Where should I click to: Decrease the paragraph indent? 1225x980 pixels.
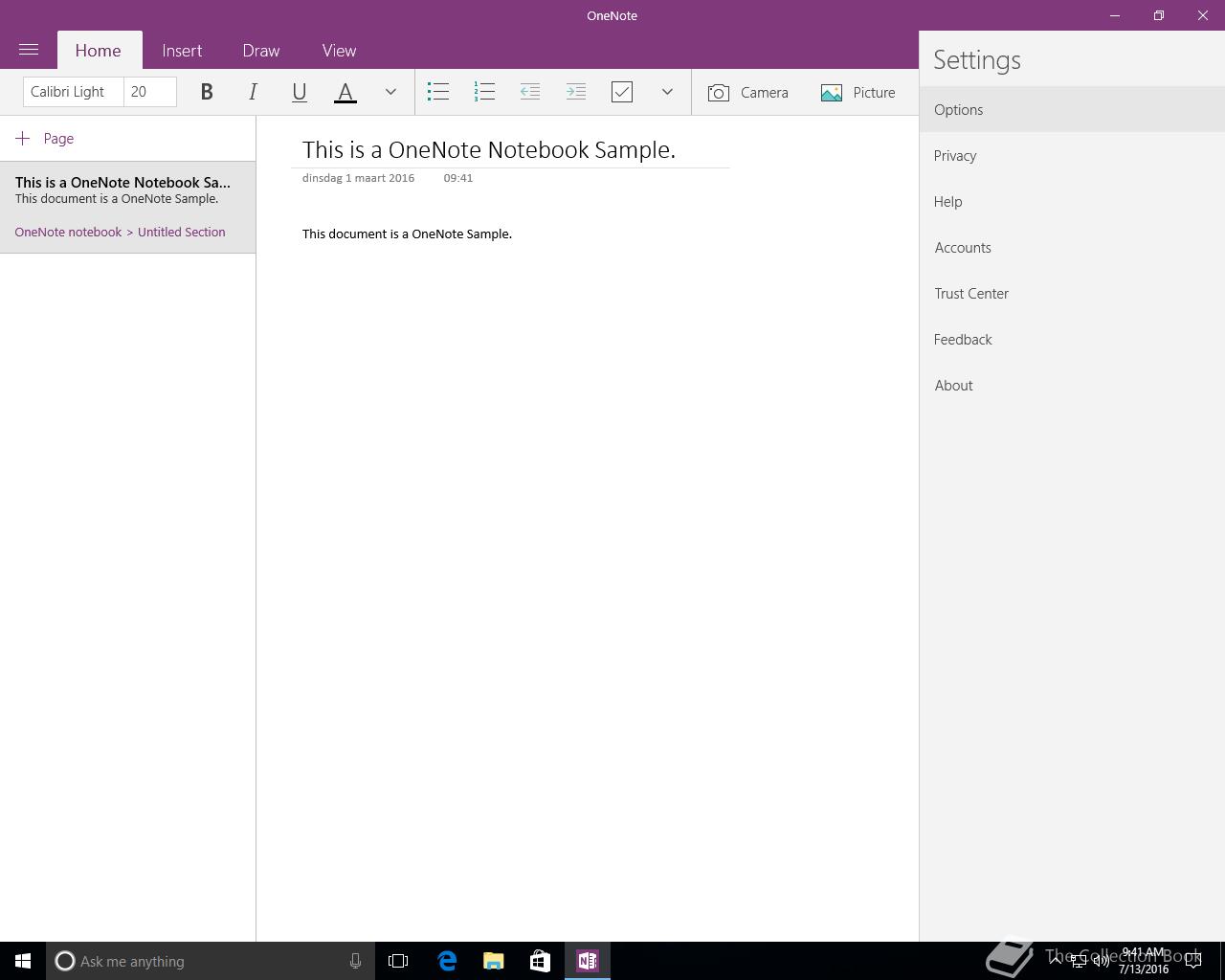tap(530, 92)
